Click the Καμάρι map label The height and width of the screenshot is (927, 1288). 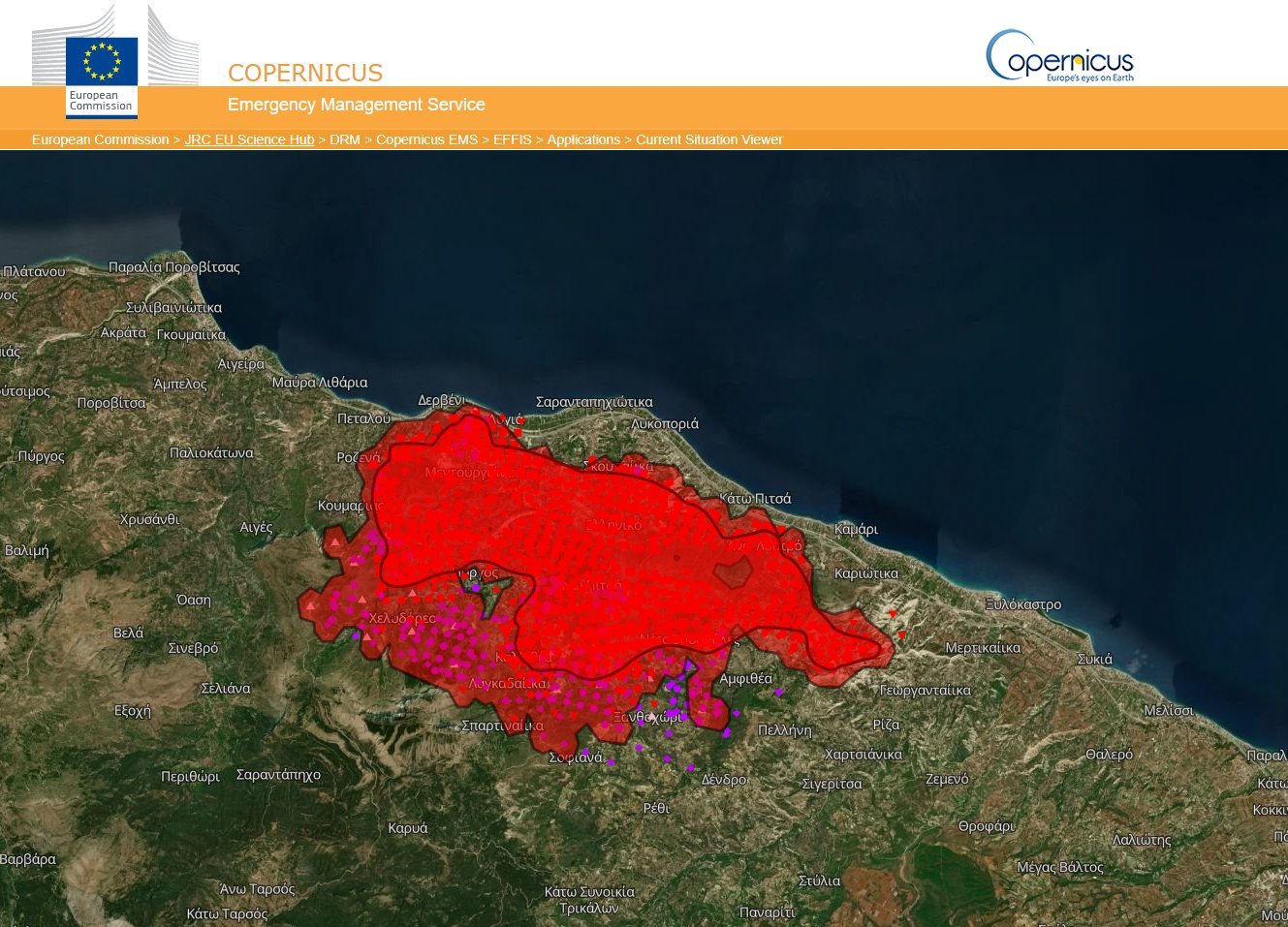[856, 530]
